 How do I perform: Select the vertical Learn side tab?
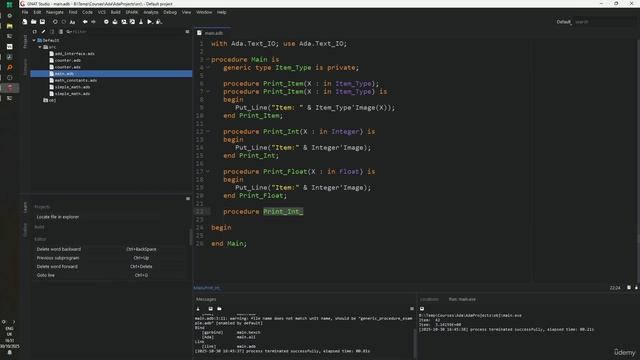tap(25, 207)
